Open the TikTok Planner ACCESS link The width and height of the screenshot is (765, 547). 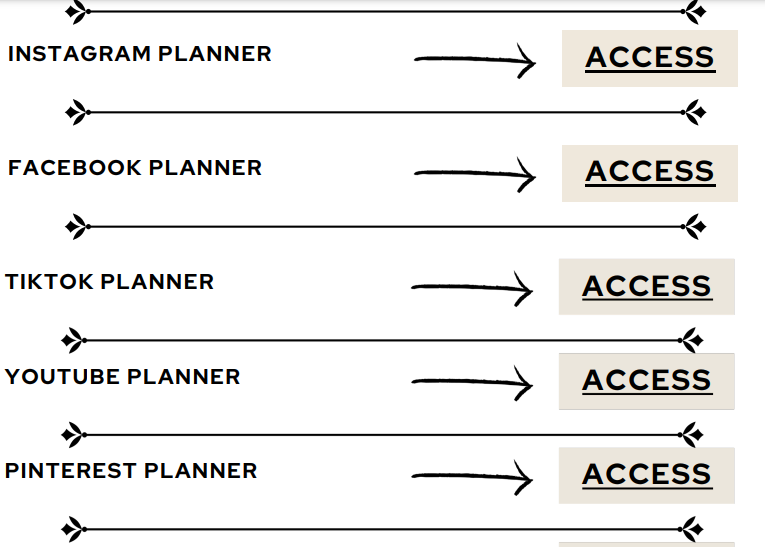[x=647, y=286]
